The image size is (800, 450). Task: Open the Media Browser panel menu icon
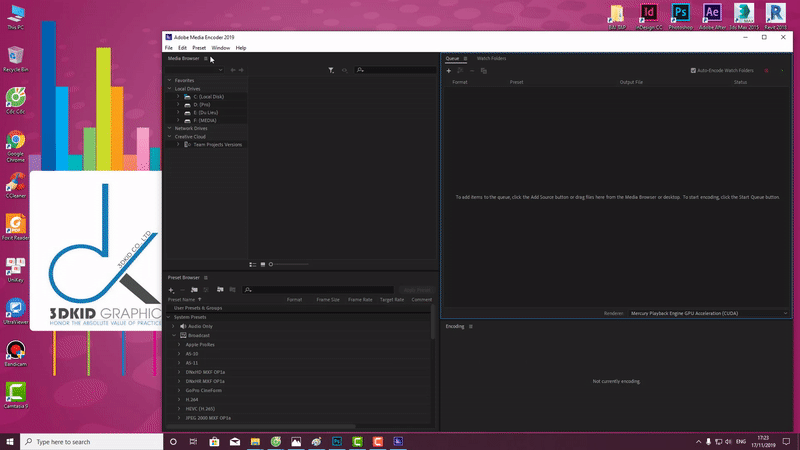tap(206, 59)
